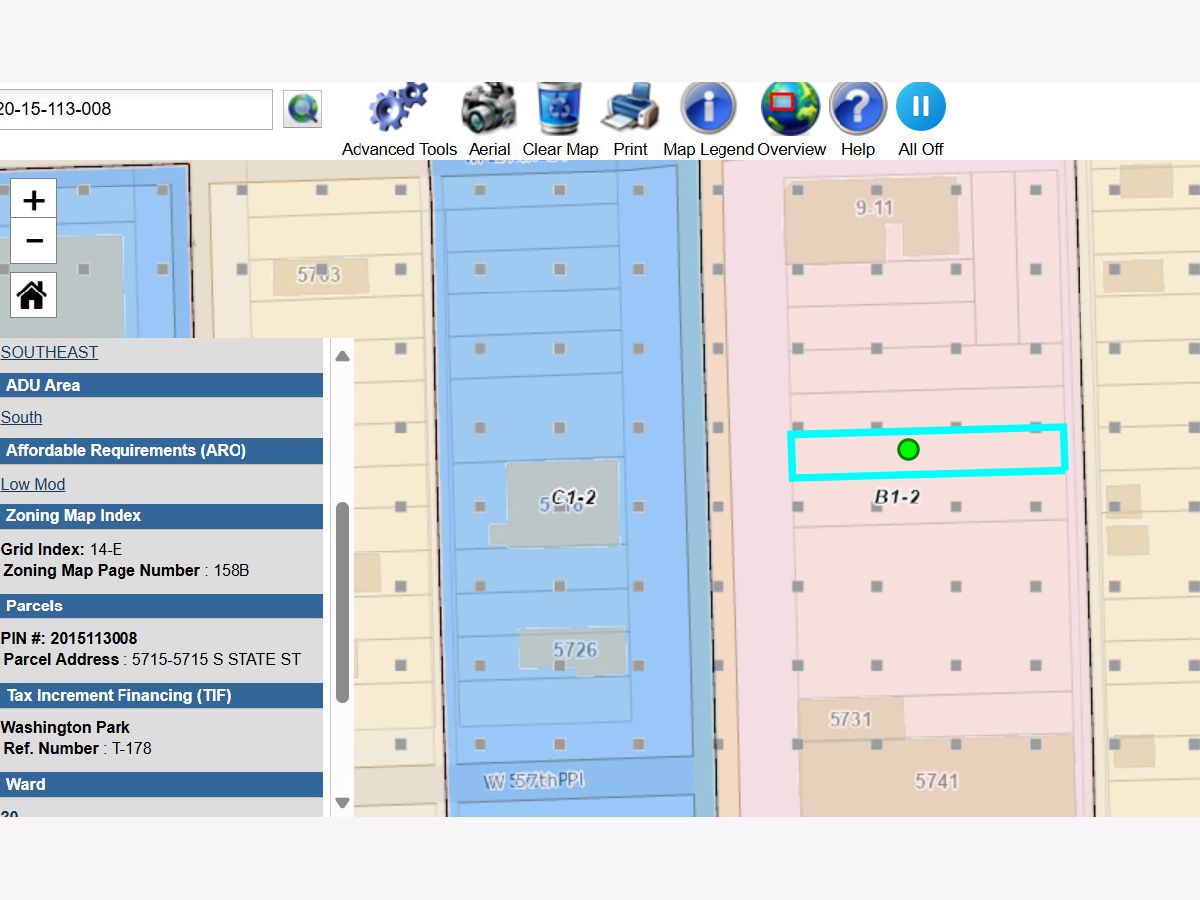
Task: Toggle All Off layers button
Action: [x=920, y=108]
